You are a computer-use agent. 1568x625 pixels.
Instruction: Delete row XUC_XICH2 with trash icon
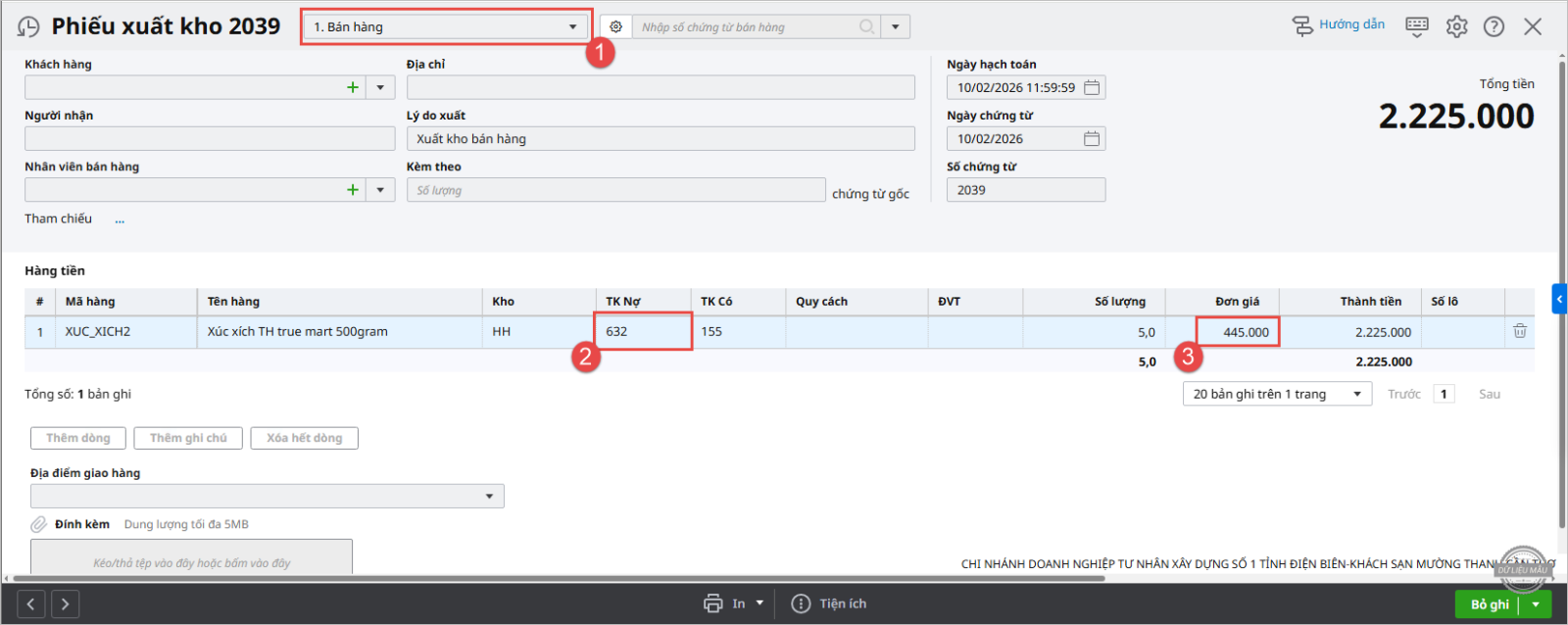point(1519,331)
